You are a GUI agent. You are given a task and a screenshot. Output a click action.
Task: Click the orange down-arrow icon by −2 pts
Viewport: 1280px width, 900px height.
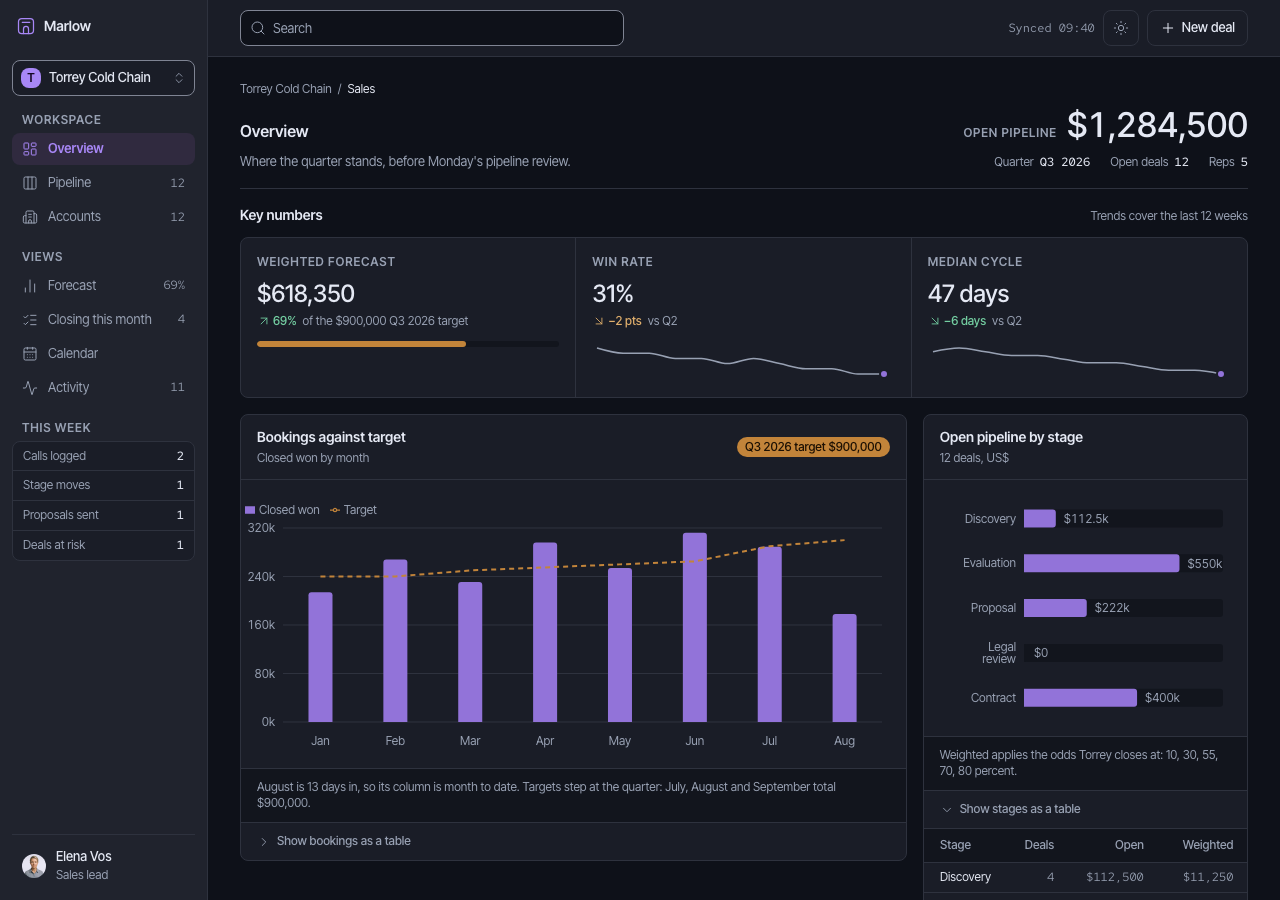[x=599, y=322]
